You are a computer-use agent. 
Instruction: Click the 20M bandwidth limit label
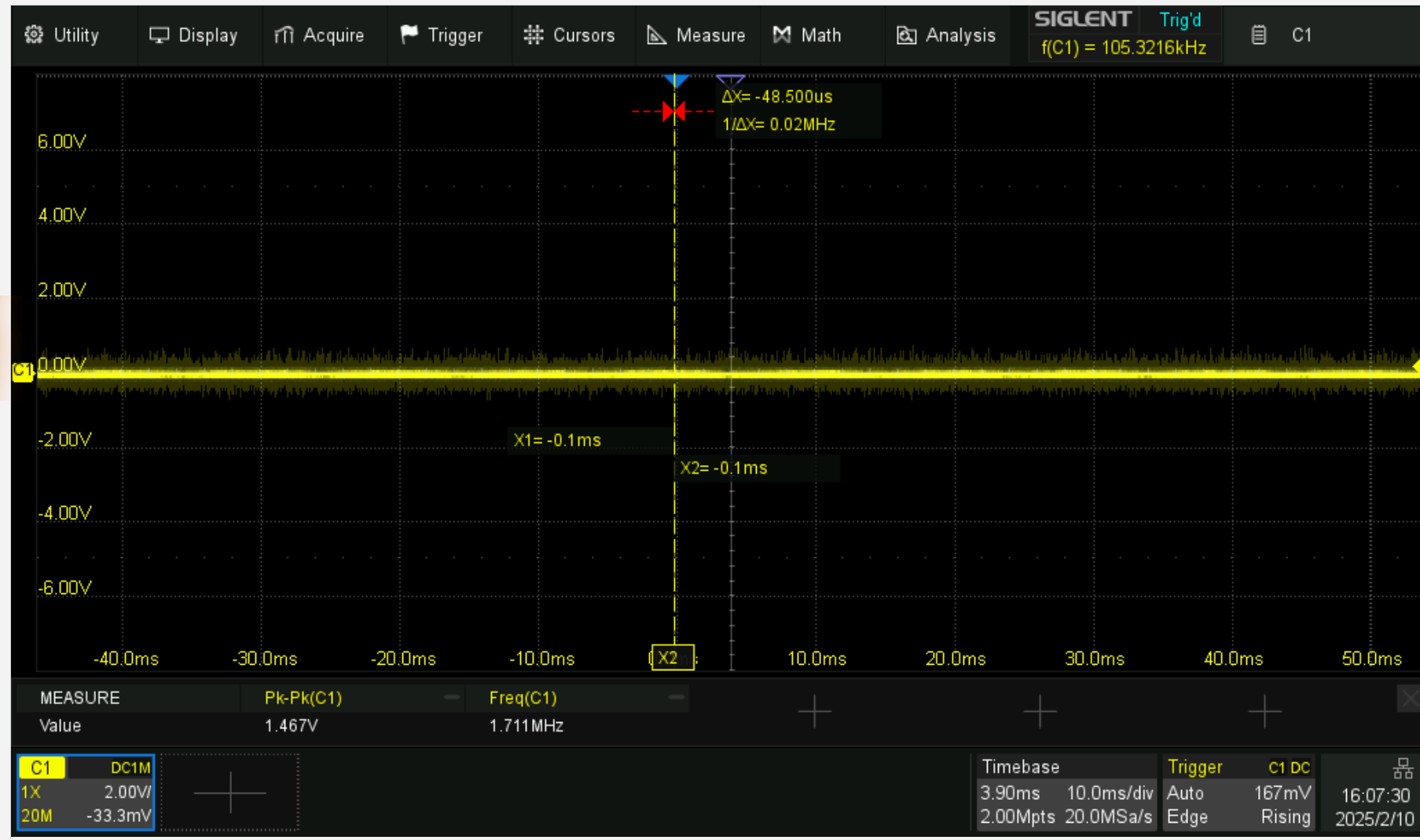pos(36,816)
